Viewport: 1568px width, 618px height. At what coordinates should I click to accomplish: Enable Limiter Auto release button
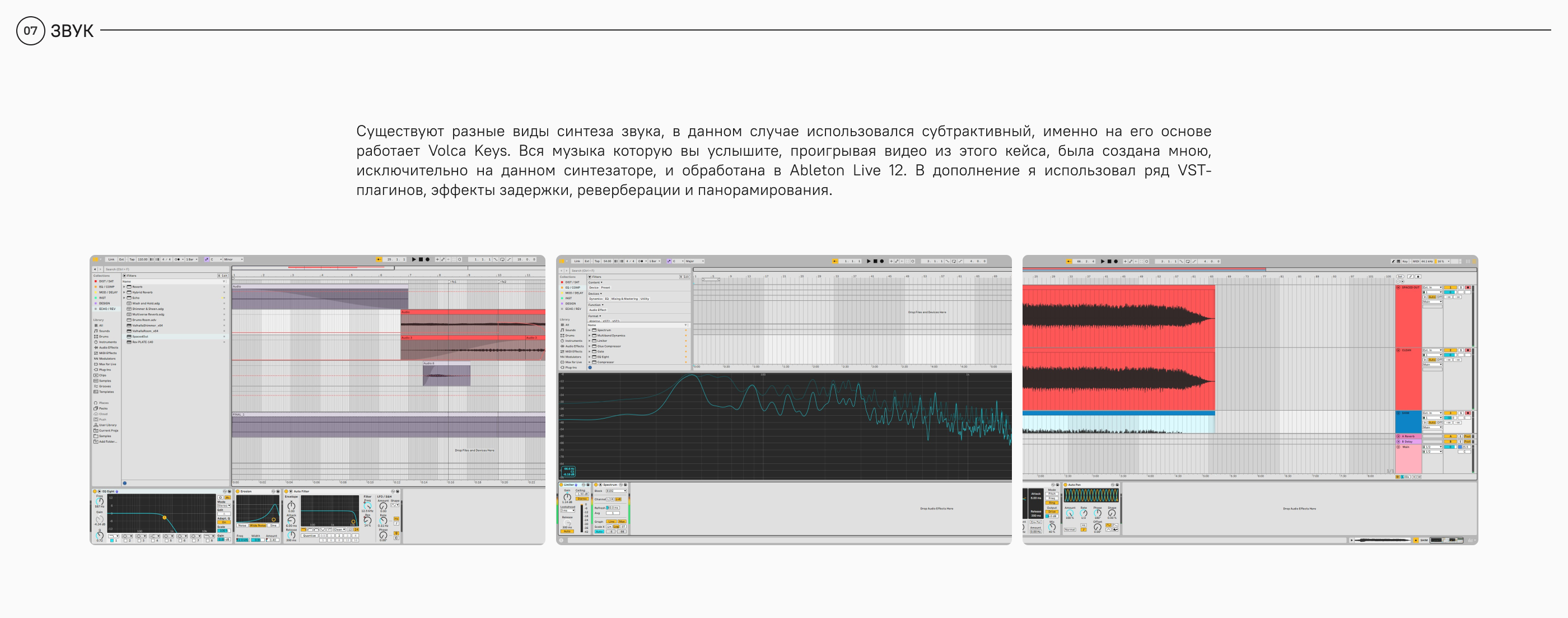tap(567, 532)
